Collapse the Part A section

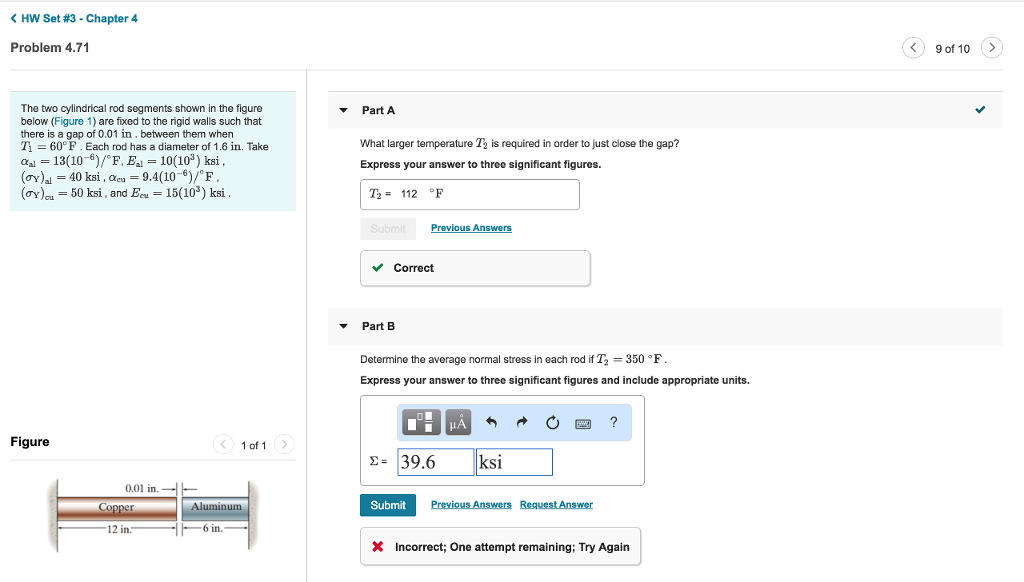point(344,110)
